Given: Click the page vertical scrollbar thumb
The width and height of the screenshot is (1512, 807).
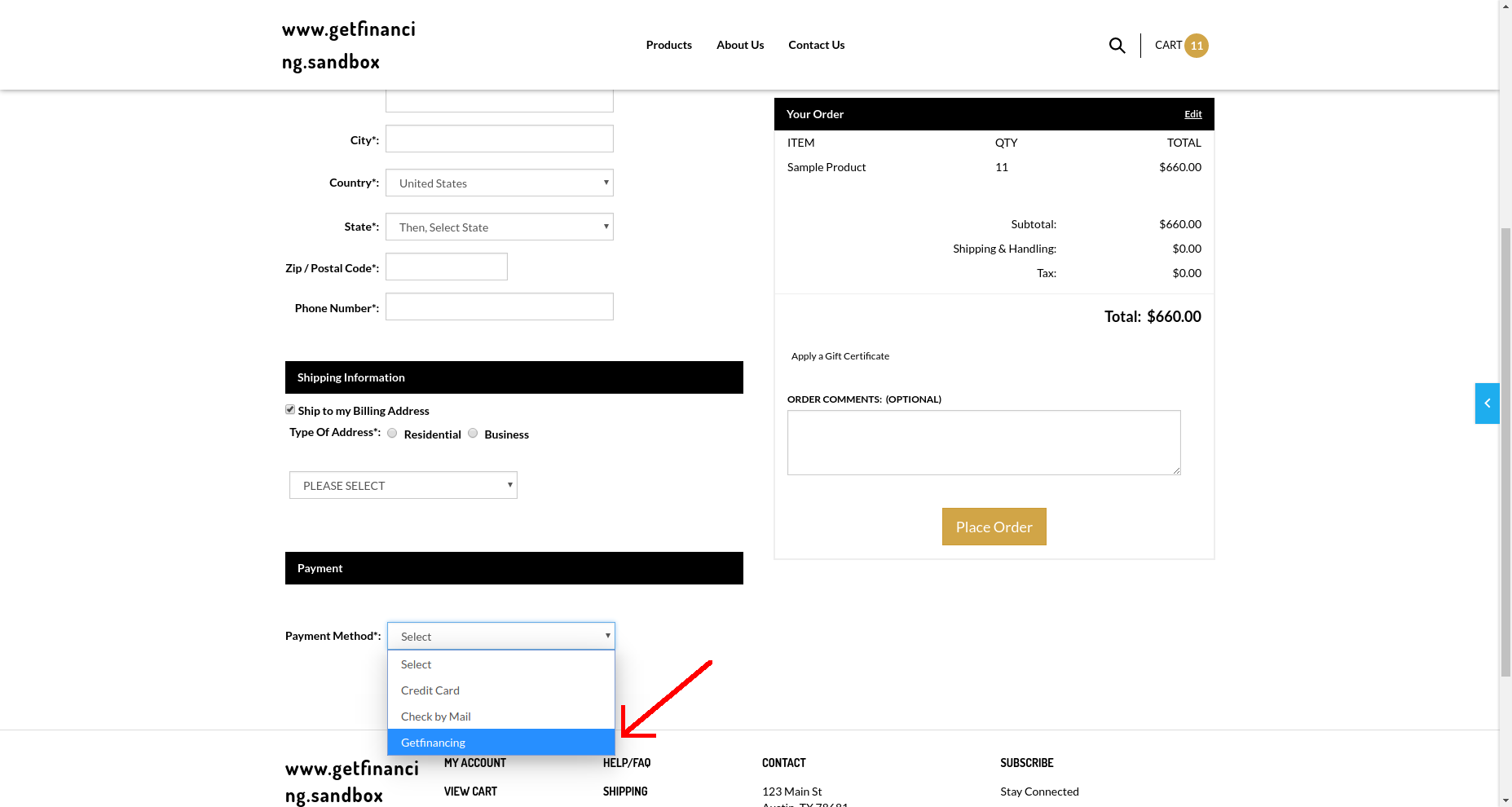Looking at the screenshot, I should tap(1505, 452).
